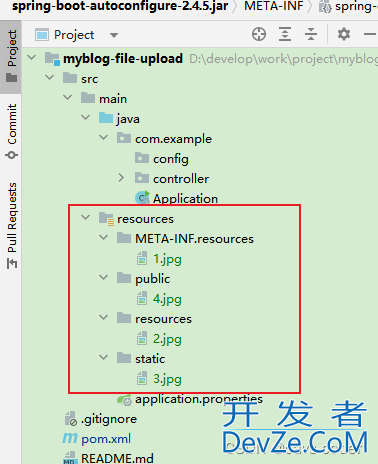Screen dimensions: 378x464
Task: Click the spring-boot-autoconfigure-2.4.5.jar breadcrumb
Action: pyautogui.click(x=120, y=6)
